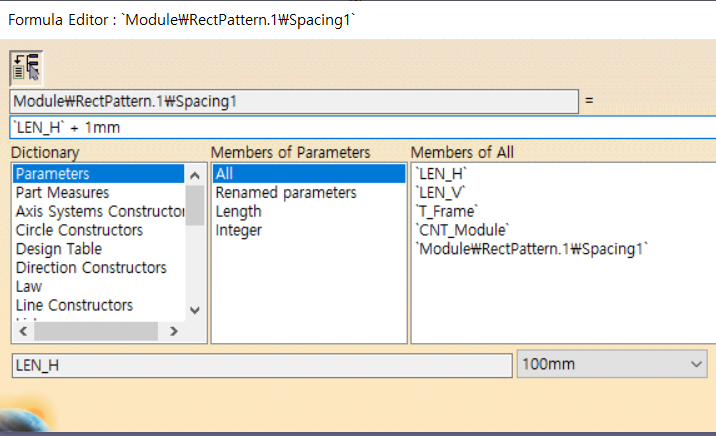The image size is (716, 436).
Task: Click the Dictionary list scroll up arrow
Action: [195, 175]
